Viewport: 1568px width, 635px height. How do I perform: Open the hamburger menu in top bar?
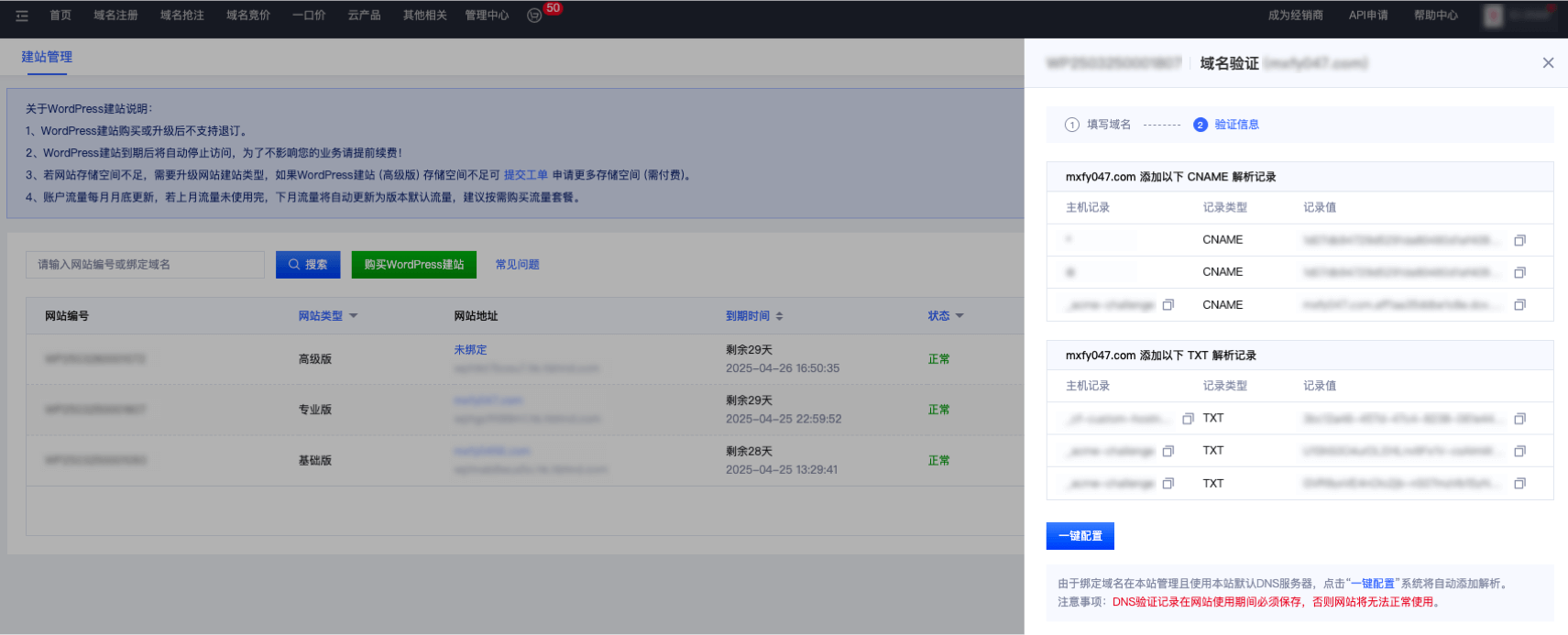[22, 16]
